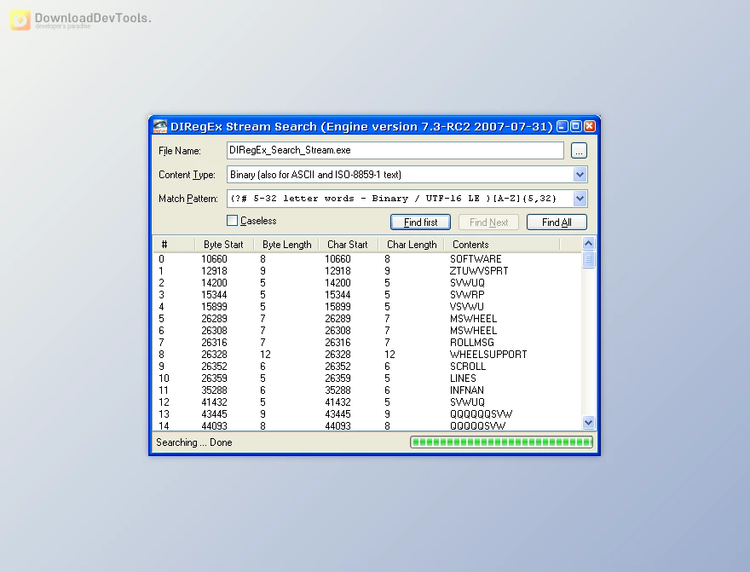Sort by the # column header
This screenshot has width=750, height=572.
point(174,244)
